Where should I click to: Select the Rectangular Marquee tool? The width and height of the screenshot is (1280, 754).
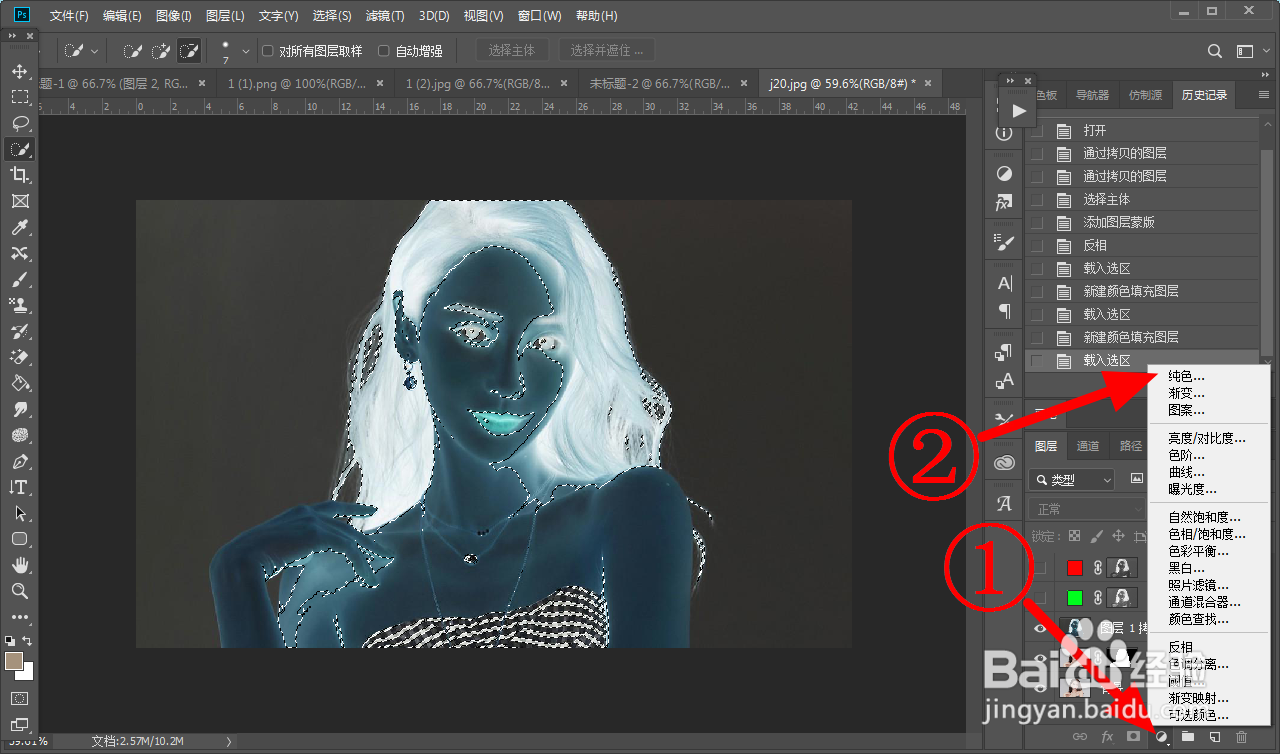click(x=19, y=98)
